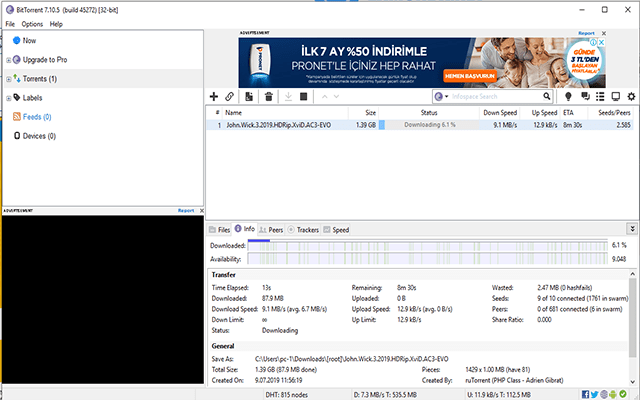Select the John.Wick.3.2019 torrent row

[x=420, y=125]
